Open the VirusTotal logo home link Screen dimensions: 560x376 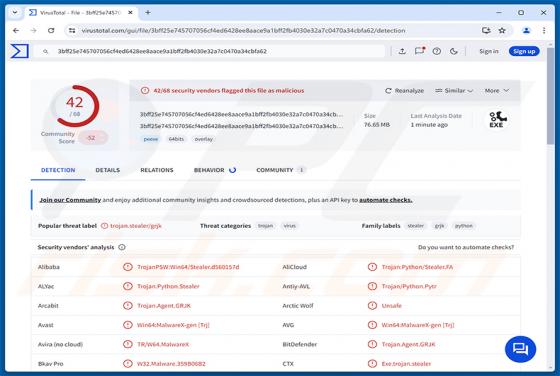19,51
